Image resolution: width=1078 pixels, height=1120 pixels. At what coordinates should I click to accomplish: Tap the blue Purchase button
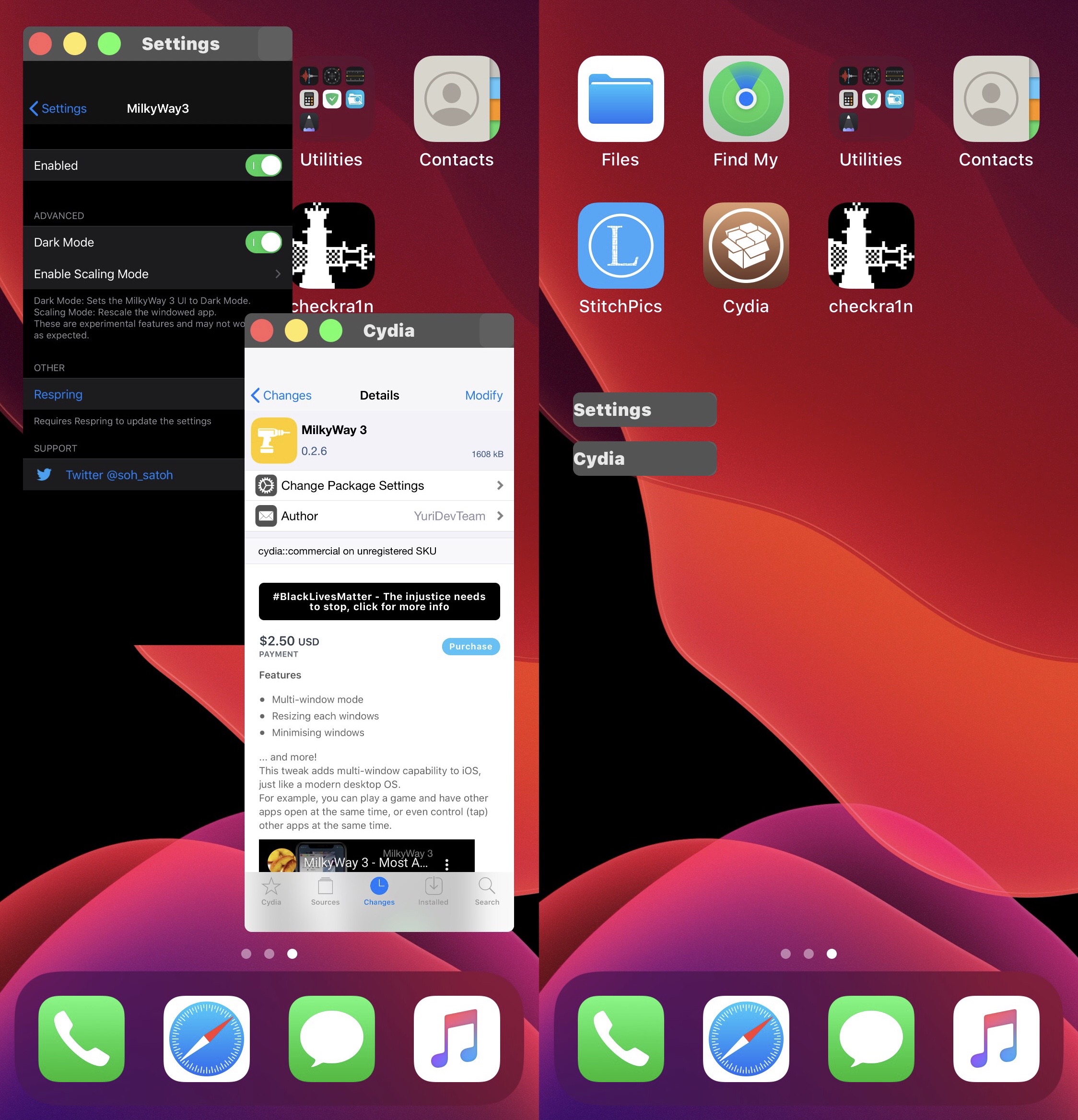click(470, 646)
